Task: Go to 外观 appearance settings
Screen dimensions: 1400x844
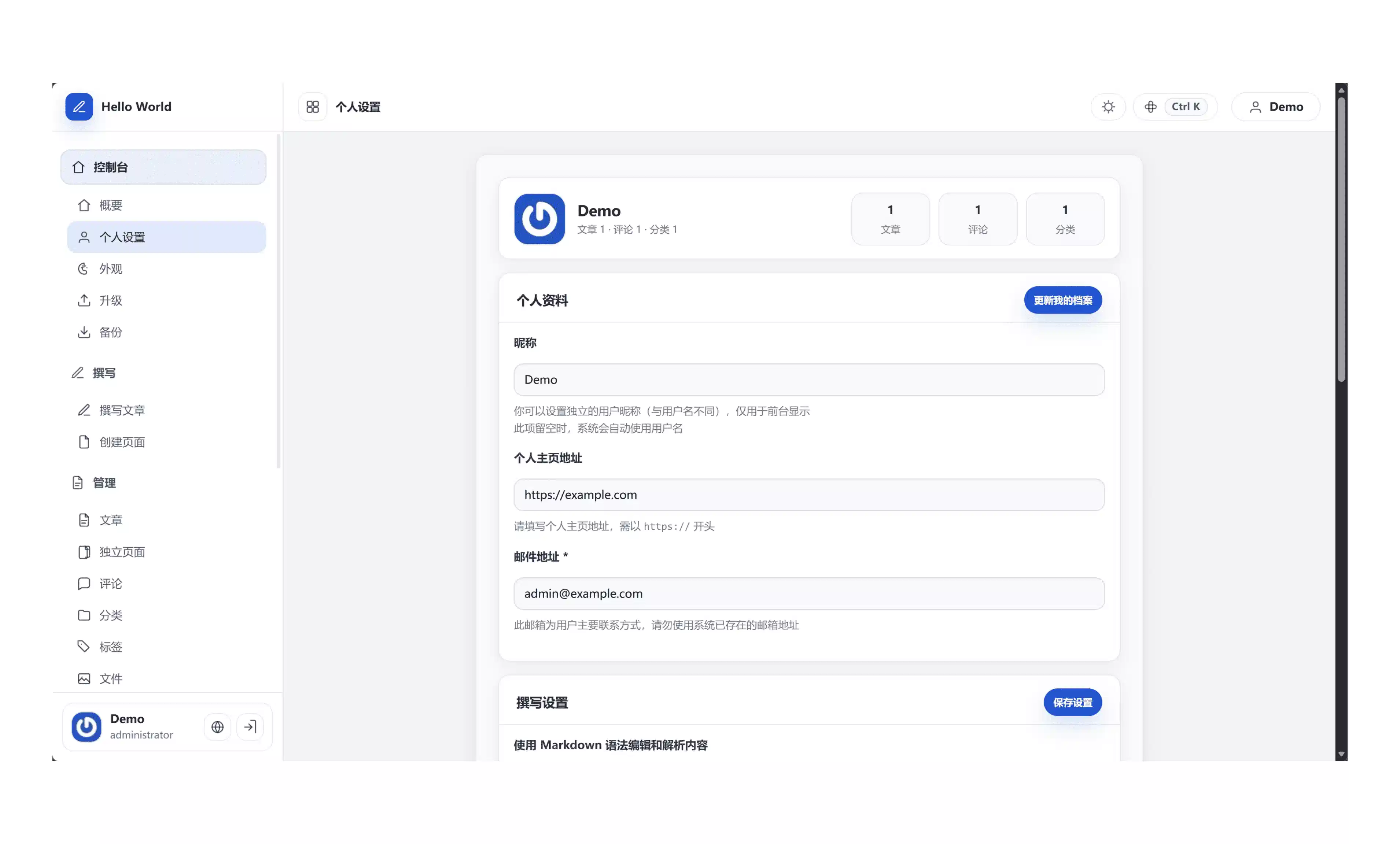Action: (166, 269)
